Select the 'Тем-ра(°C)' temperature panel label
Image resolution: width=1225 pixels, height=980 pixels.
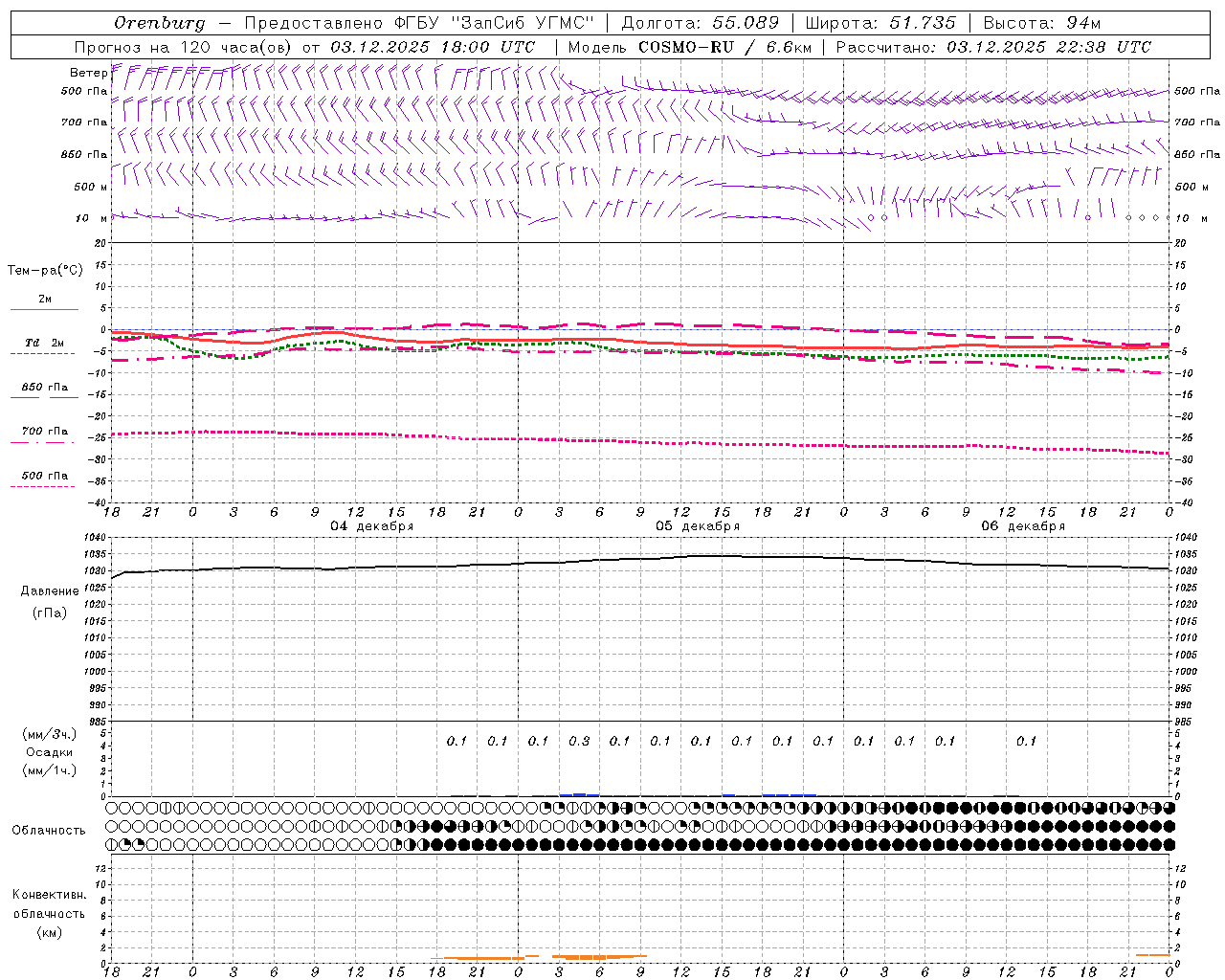(x=45, y=271)
